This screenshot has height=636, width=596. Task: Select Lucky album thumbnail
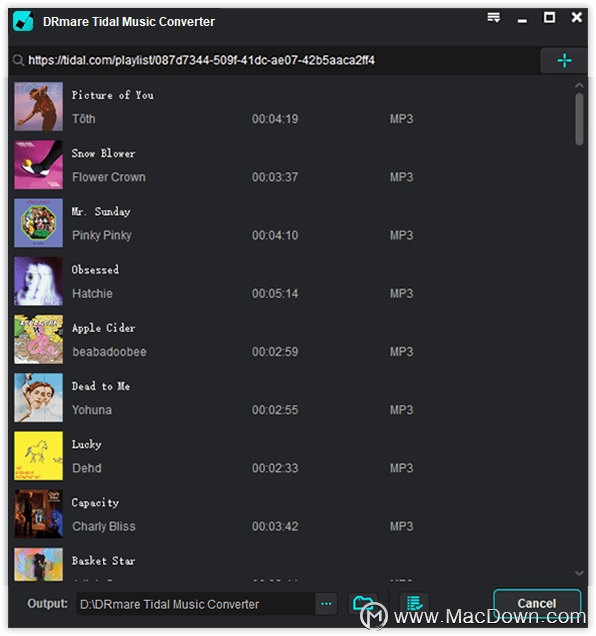tap(39, 456)
